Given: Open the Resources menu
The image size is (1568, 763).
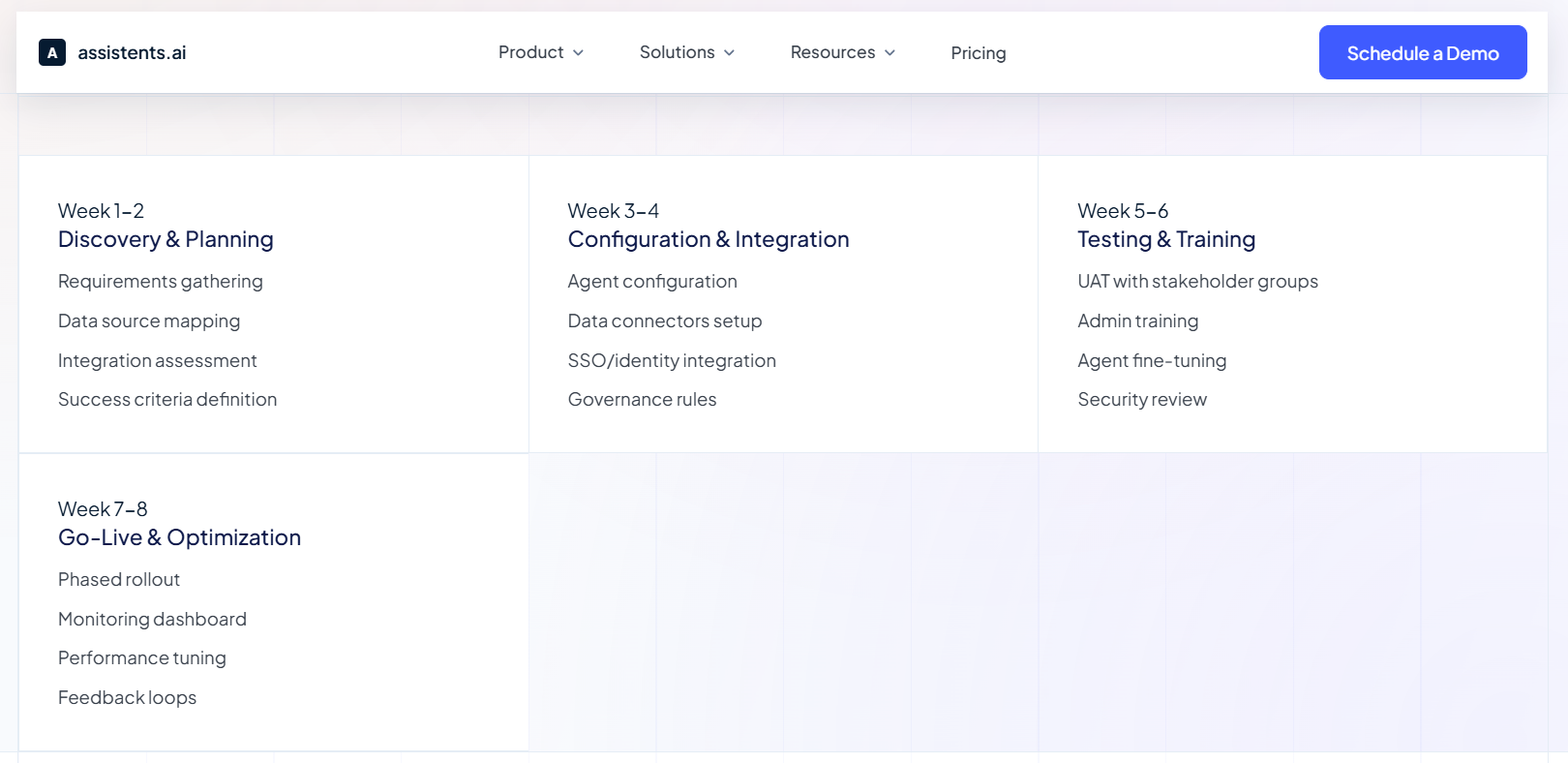Looking at the screenshot, I should click(832, 52).
